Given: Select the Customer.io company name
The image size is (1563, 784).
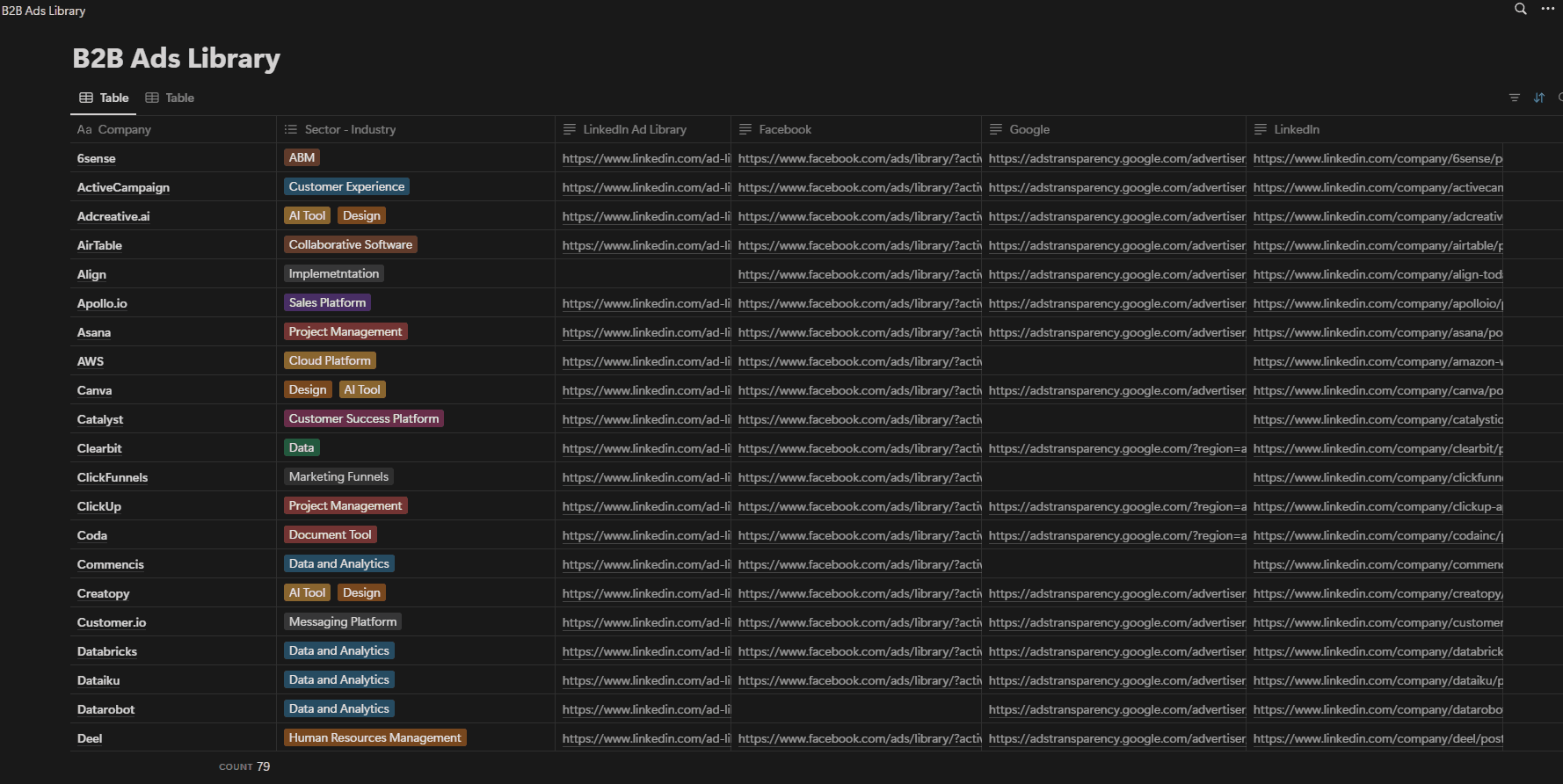Looking at the screenshot, I should point(112,622).
